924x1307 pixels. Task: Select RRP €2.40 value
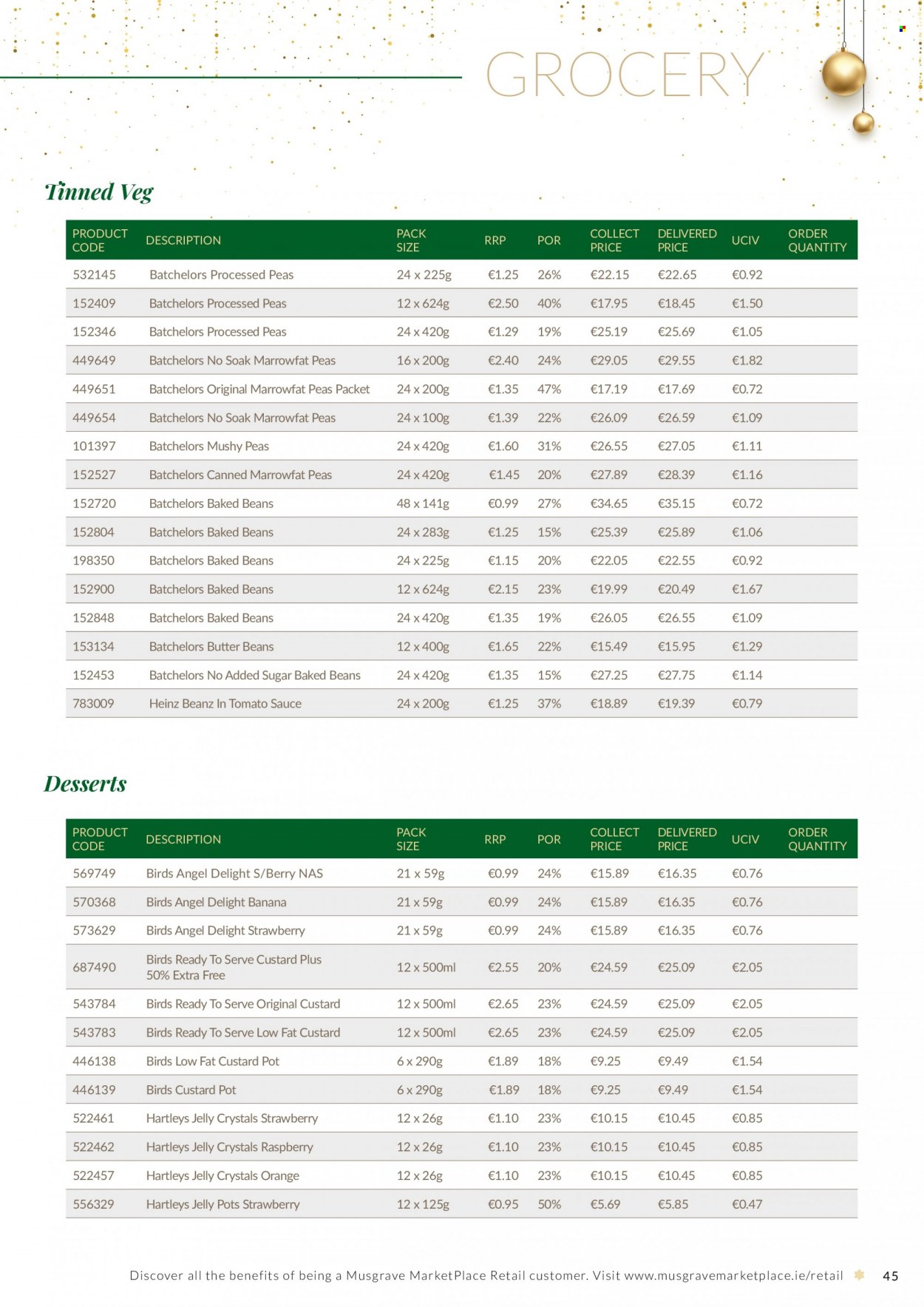pyautogui.click(x=503, y=361)
